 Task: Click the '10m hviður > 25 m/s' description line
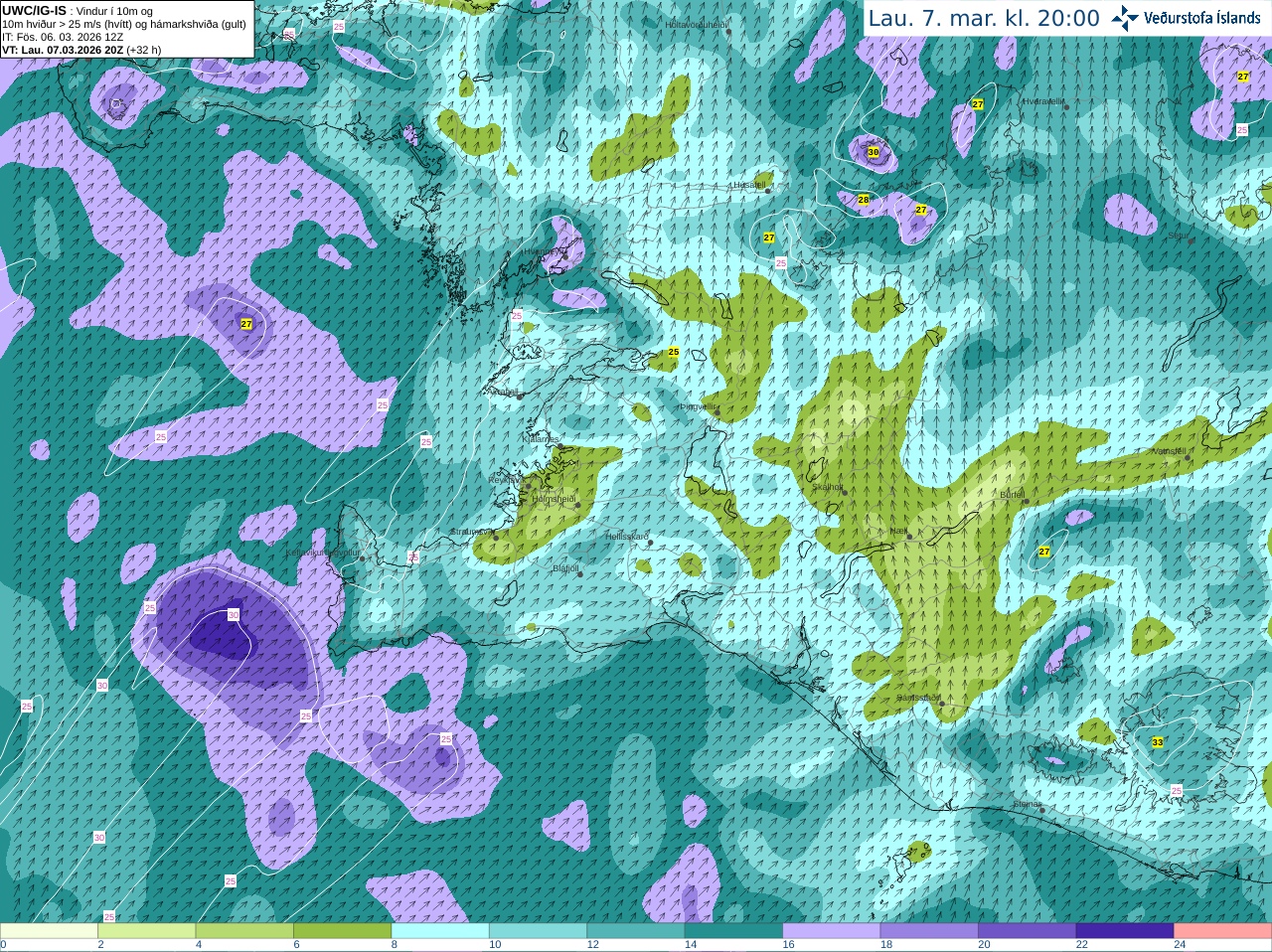(124, 24)
